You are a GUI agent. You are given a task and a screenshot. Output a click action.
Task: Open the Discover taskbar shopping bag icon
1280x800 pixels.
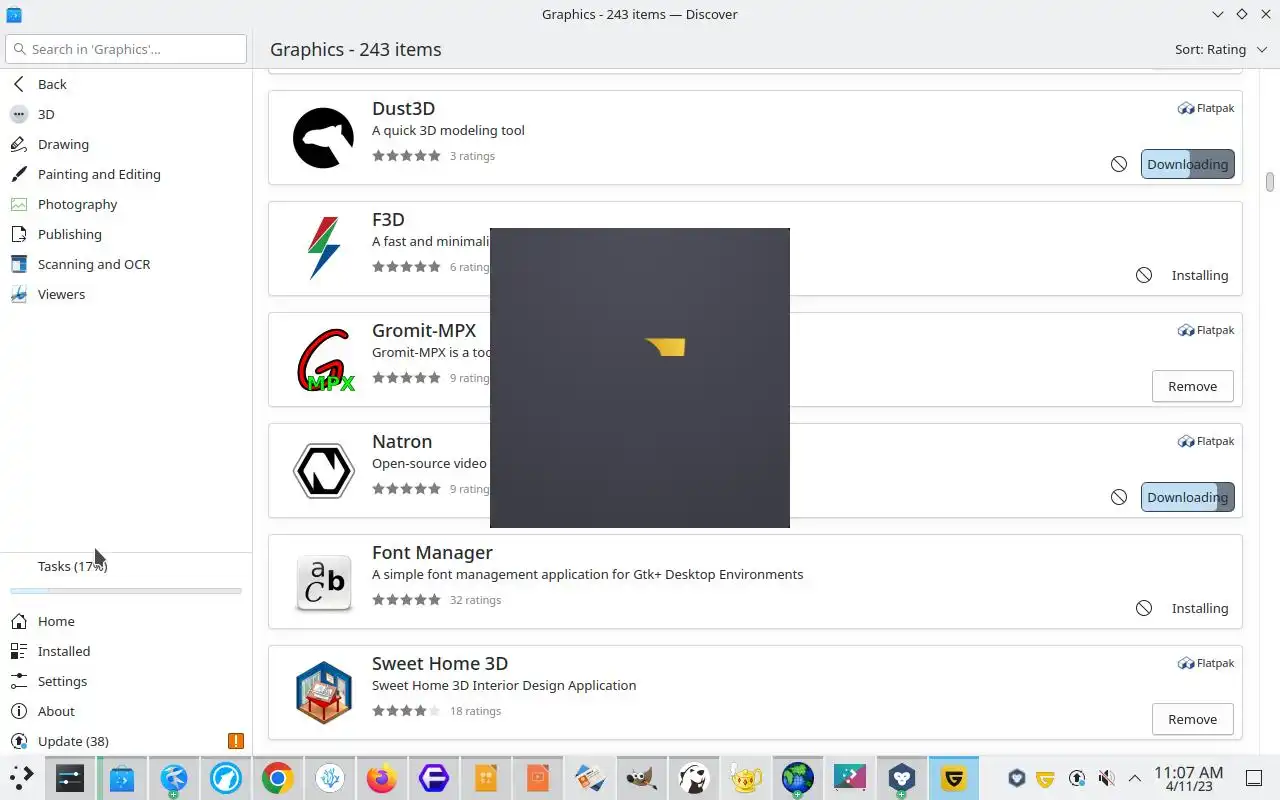coord(122,778)
